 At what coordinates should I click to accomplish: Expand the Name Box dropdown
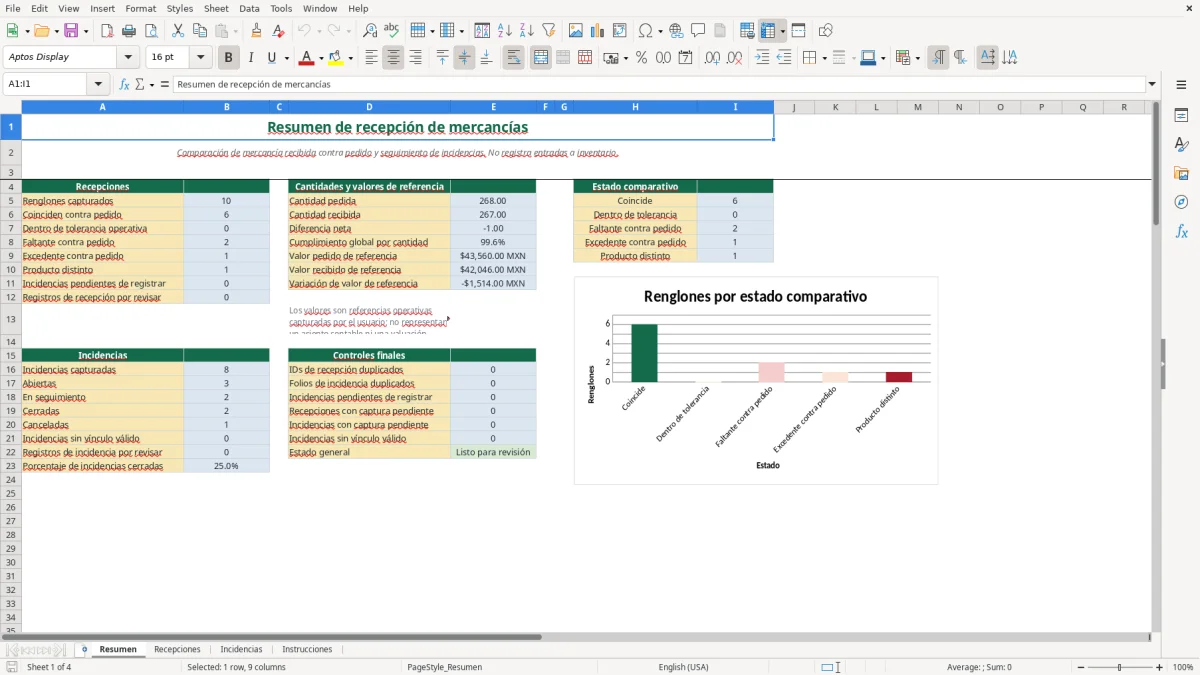tap(97, 84)
